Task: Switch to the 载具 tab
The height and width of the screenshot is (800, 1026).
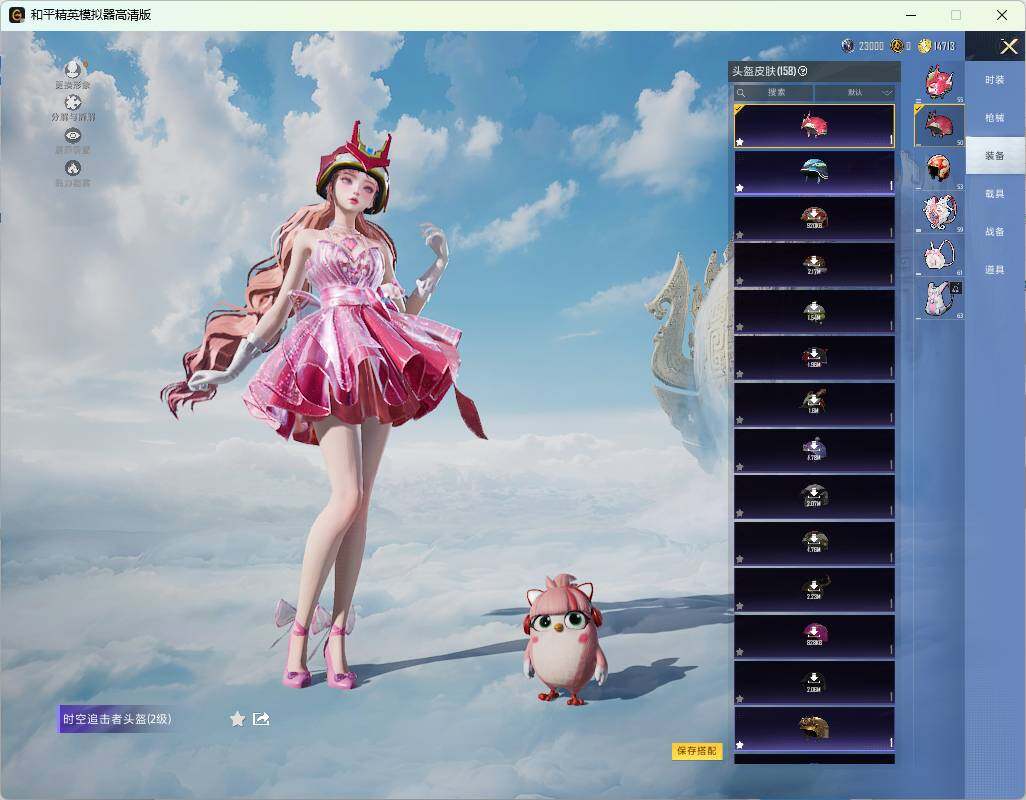Action: pyautogui.click(x=995, y=194)
